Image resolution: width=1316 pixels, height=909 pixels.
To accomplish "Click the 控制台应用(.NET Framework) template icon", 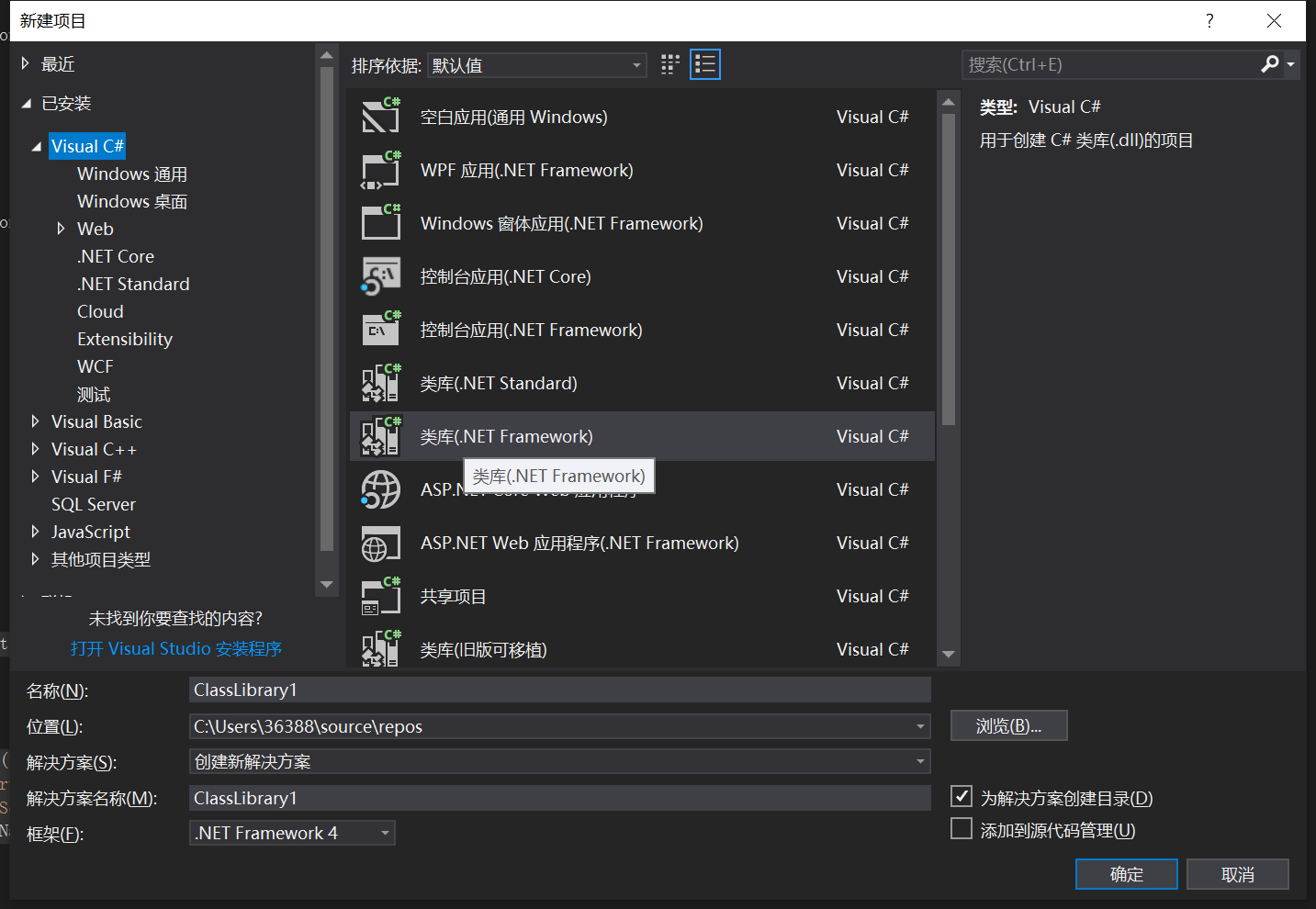I will [x=381, y=330].
